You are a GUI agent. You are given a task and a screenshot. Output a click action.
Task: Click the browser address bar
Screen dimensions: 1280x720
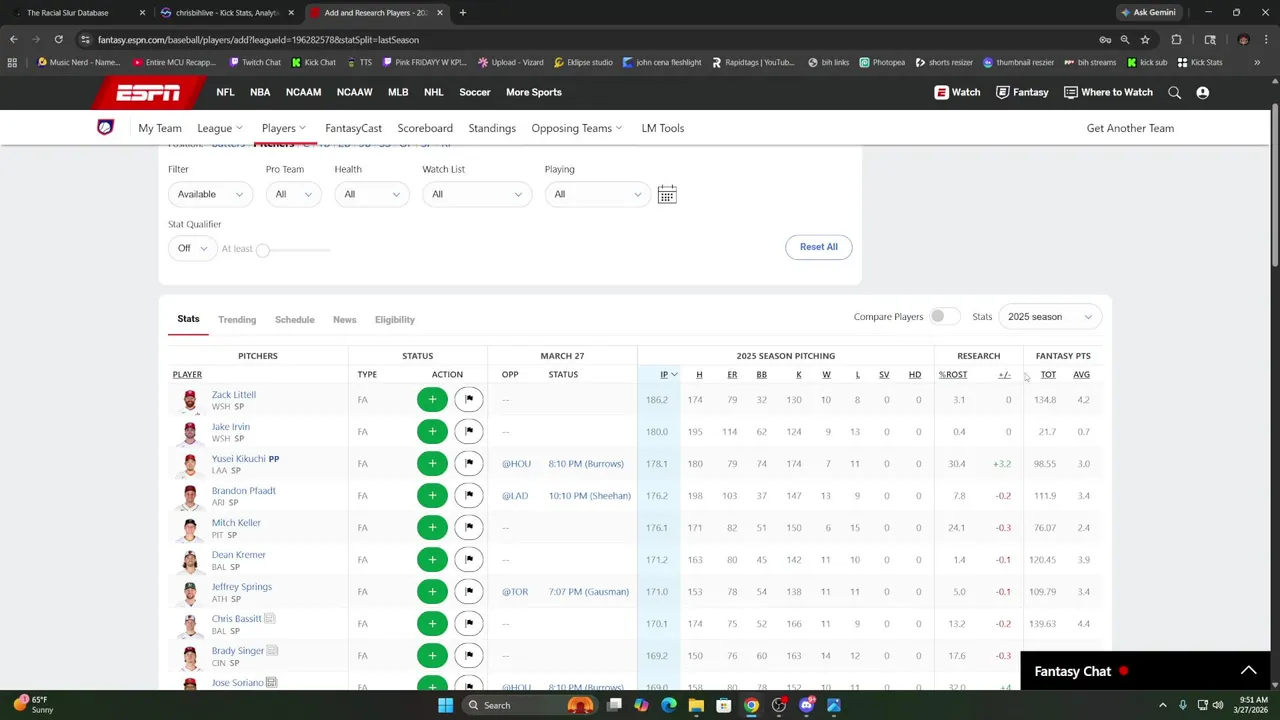[x=590, y=40]
